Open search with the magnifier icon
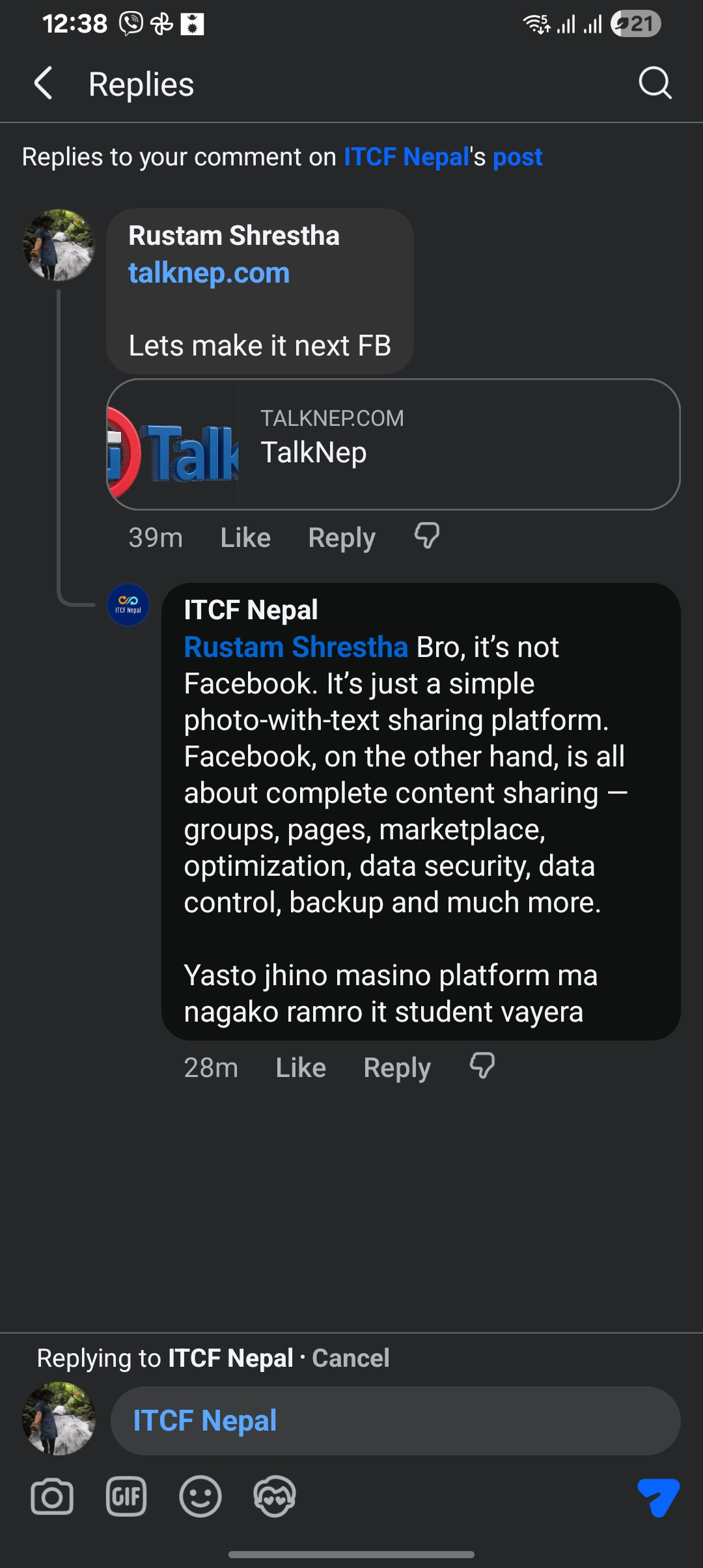703x1568 pixels. click(655, 83)
